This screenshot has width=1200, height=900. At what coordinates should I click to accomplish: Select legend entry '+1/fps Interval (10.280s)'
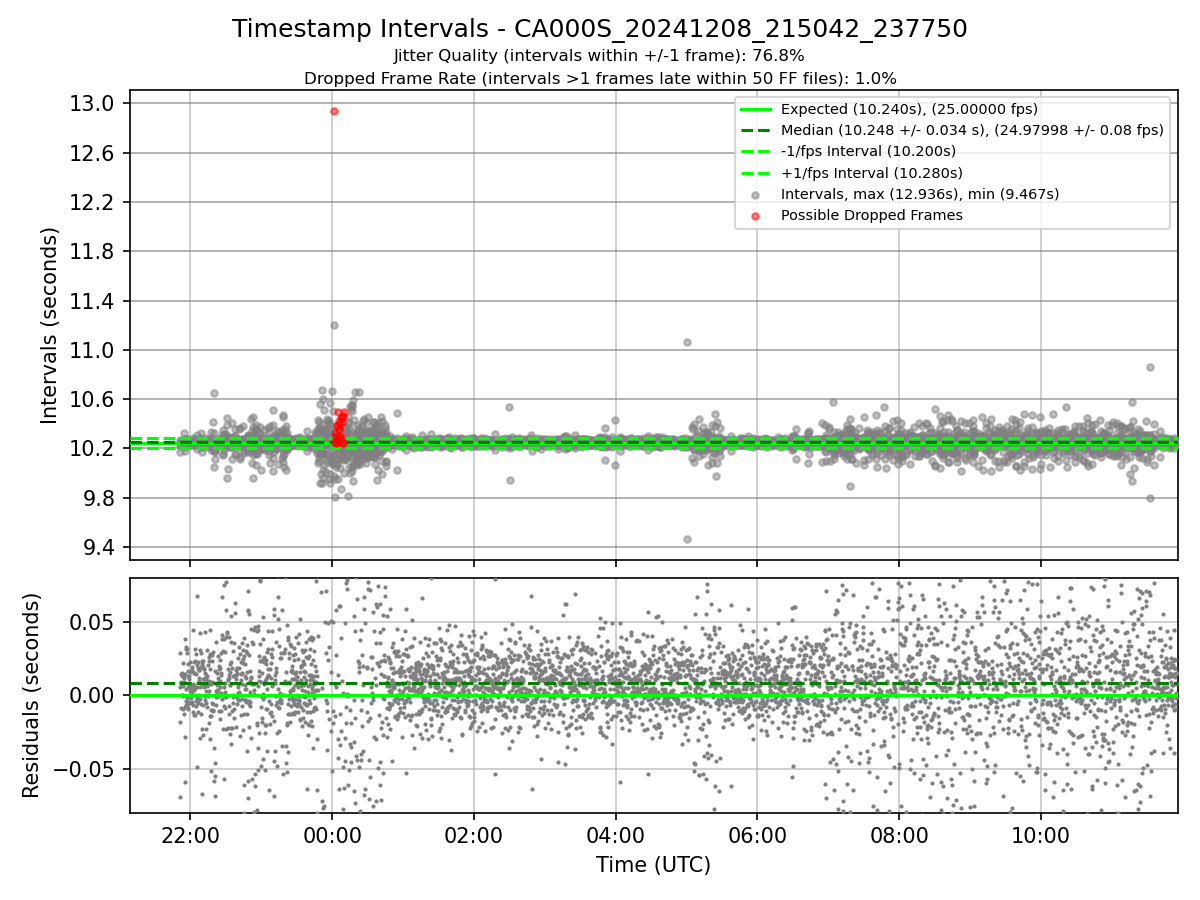click(870, 173)
